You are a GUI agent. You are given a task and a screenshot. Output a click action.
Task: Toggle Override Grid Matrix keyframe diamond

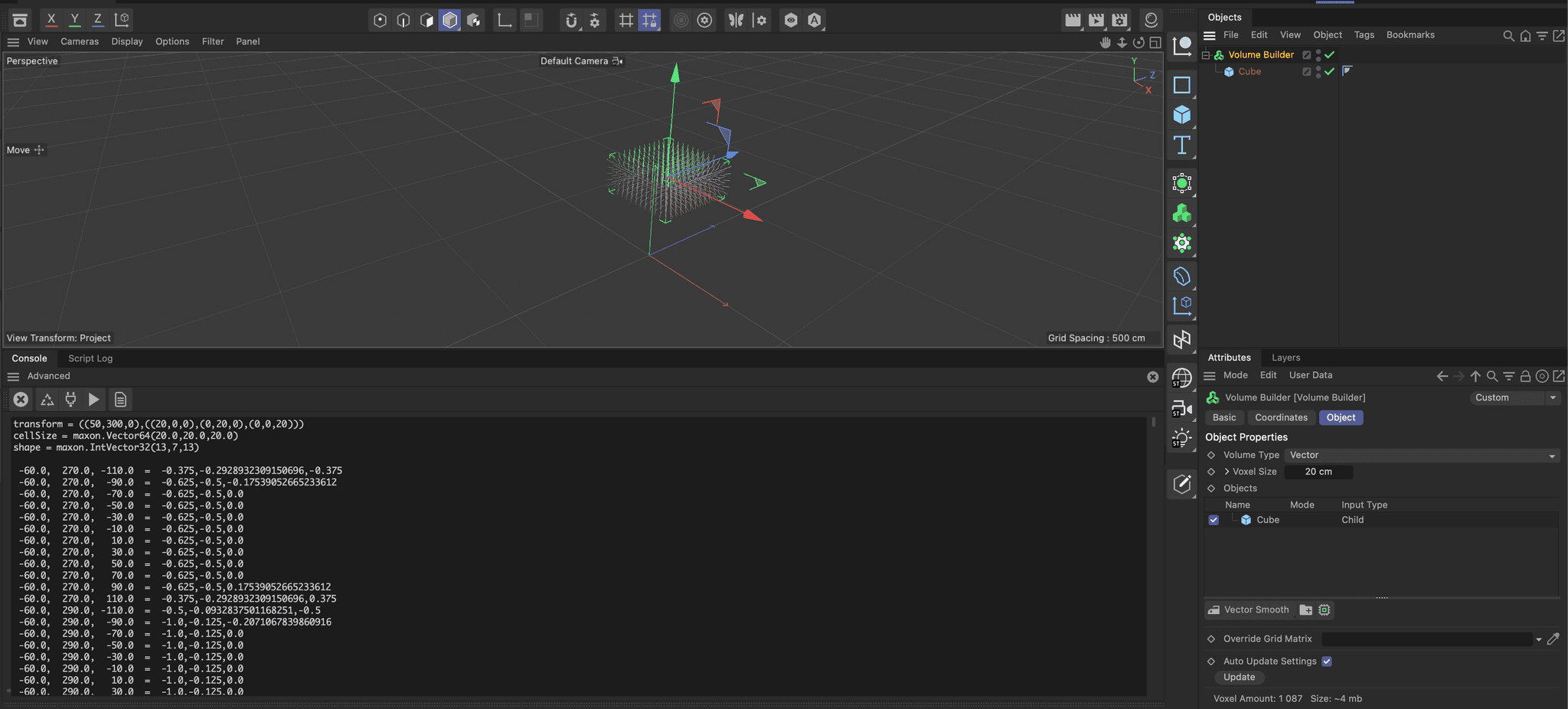(1211, 639)
